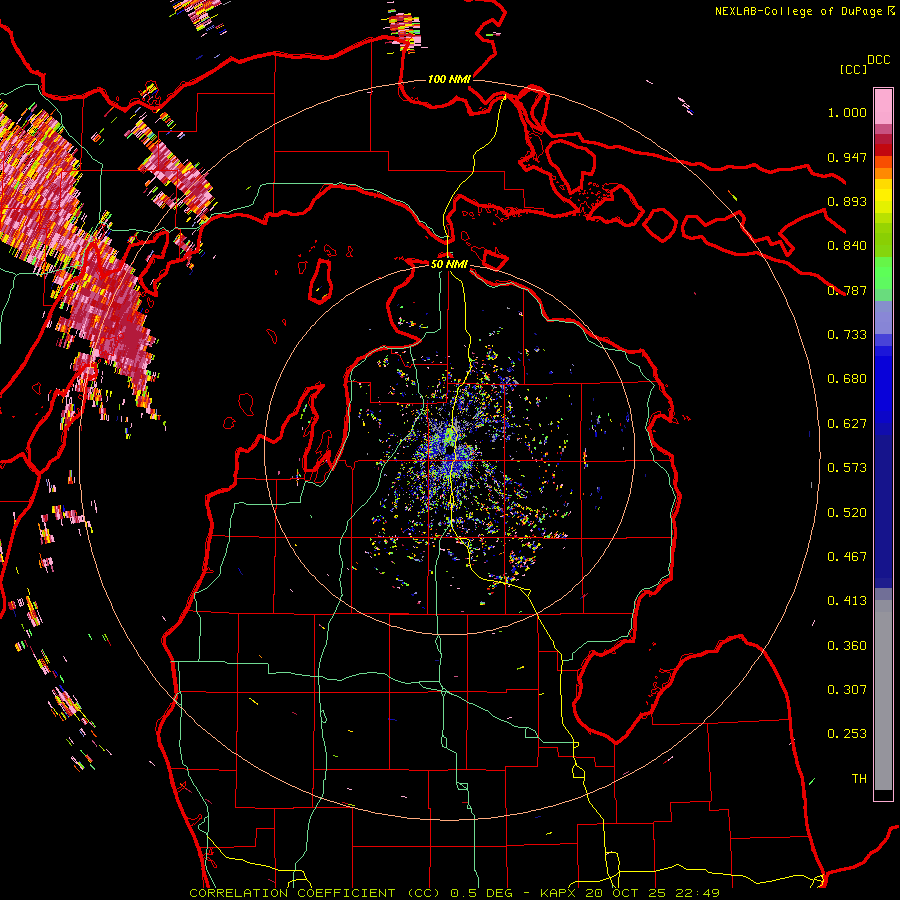Click the pink 1.000 color bar segment

(x=883, y=107)
